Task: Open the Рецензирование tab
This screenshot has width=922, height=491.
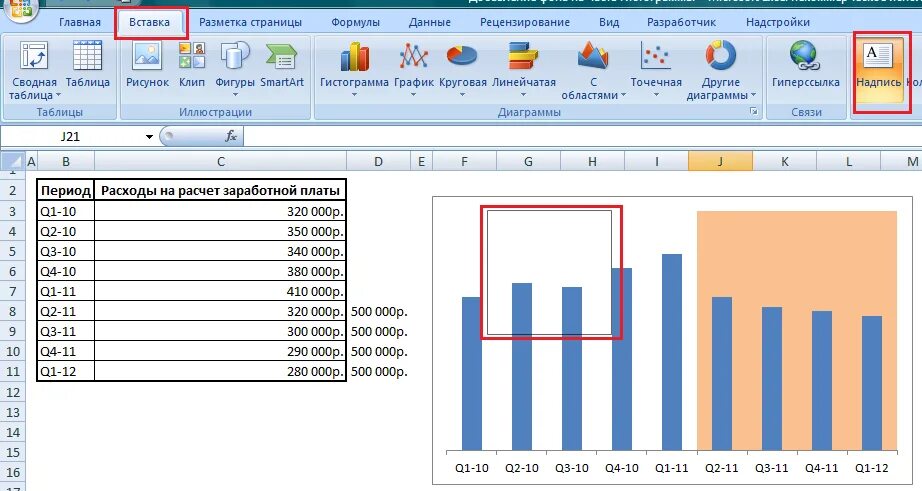Action: click(525, 22)
